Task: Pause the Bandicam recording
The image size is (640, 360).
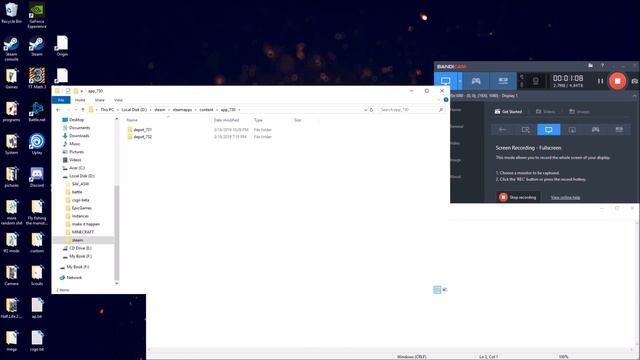Action: (600, 81)
